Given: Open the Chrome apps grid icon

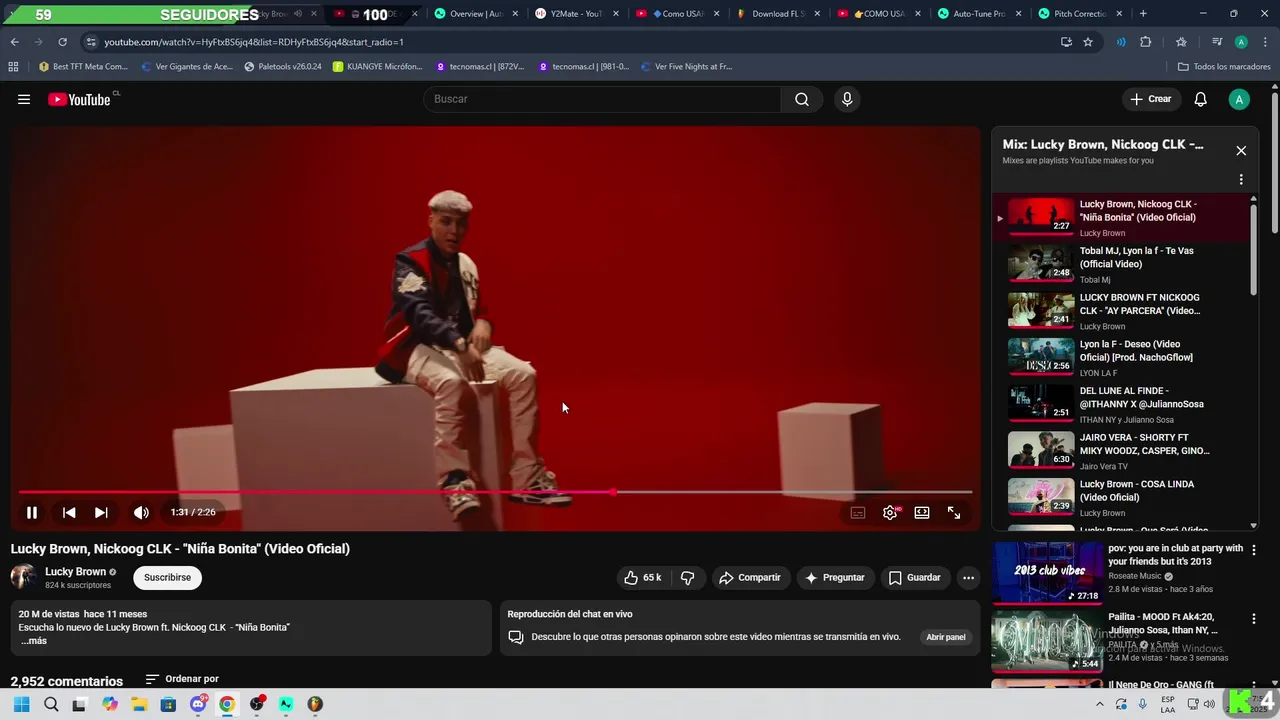Looking at the screenshot, I should pos(13,67).
